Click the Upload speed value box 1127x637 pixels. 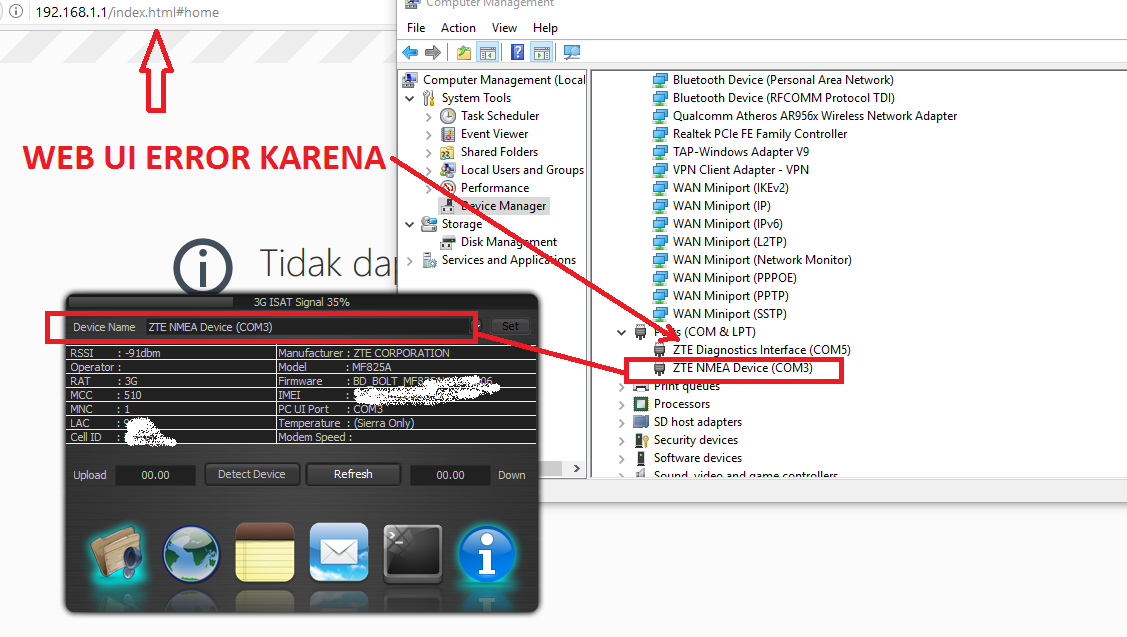click(x=155, y=475)
